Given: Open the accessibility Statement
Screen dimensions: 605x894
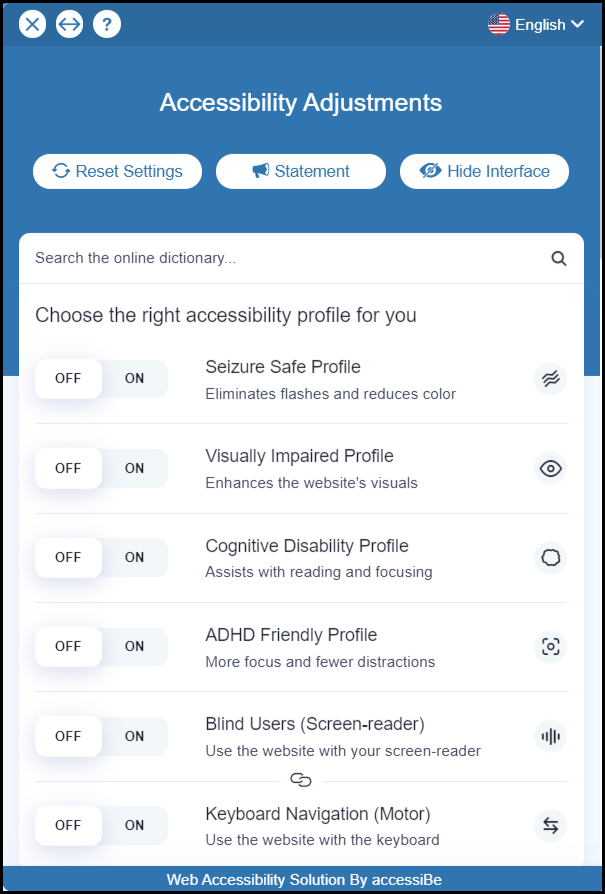Looking at the screenshot, I should click(x=301, y=171).
